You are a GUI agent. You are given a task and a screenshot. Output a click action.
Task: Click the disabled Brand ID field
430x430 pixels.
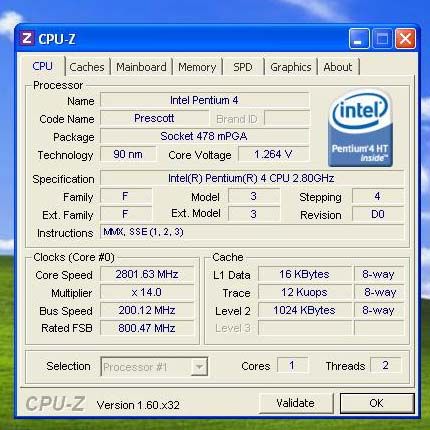[x=287, y=118]
